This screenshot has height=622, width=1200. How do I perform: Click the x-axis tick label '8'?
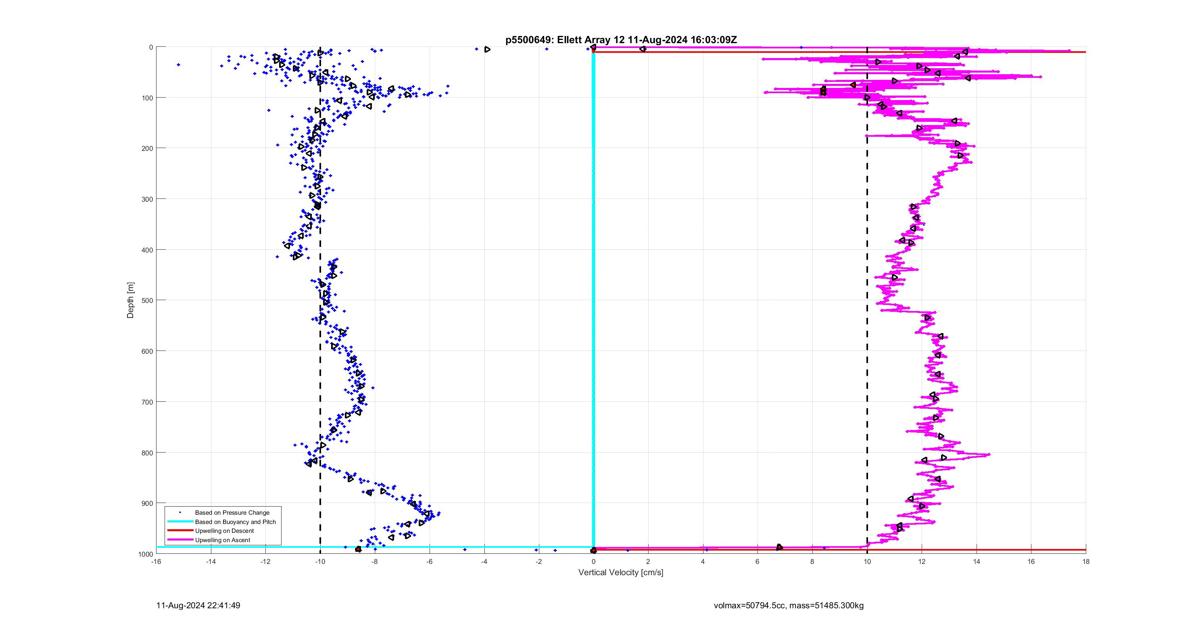[812, 561]
